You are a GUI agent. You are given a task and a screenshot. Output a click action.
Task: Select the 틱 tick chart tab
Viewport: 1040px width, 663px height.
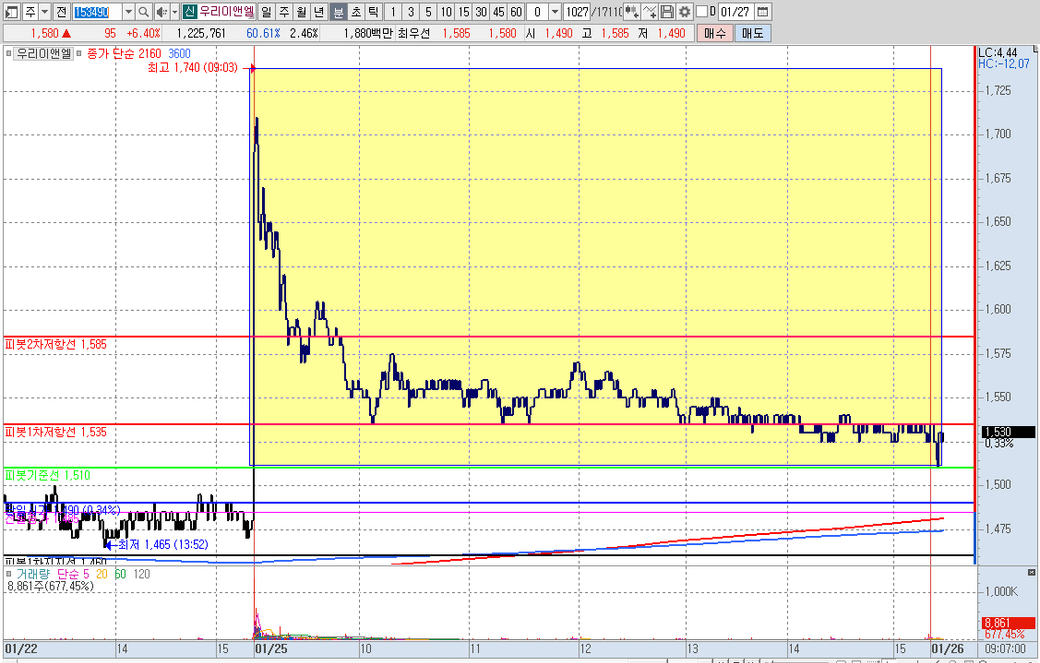click(372, 12)
